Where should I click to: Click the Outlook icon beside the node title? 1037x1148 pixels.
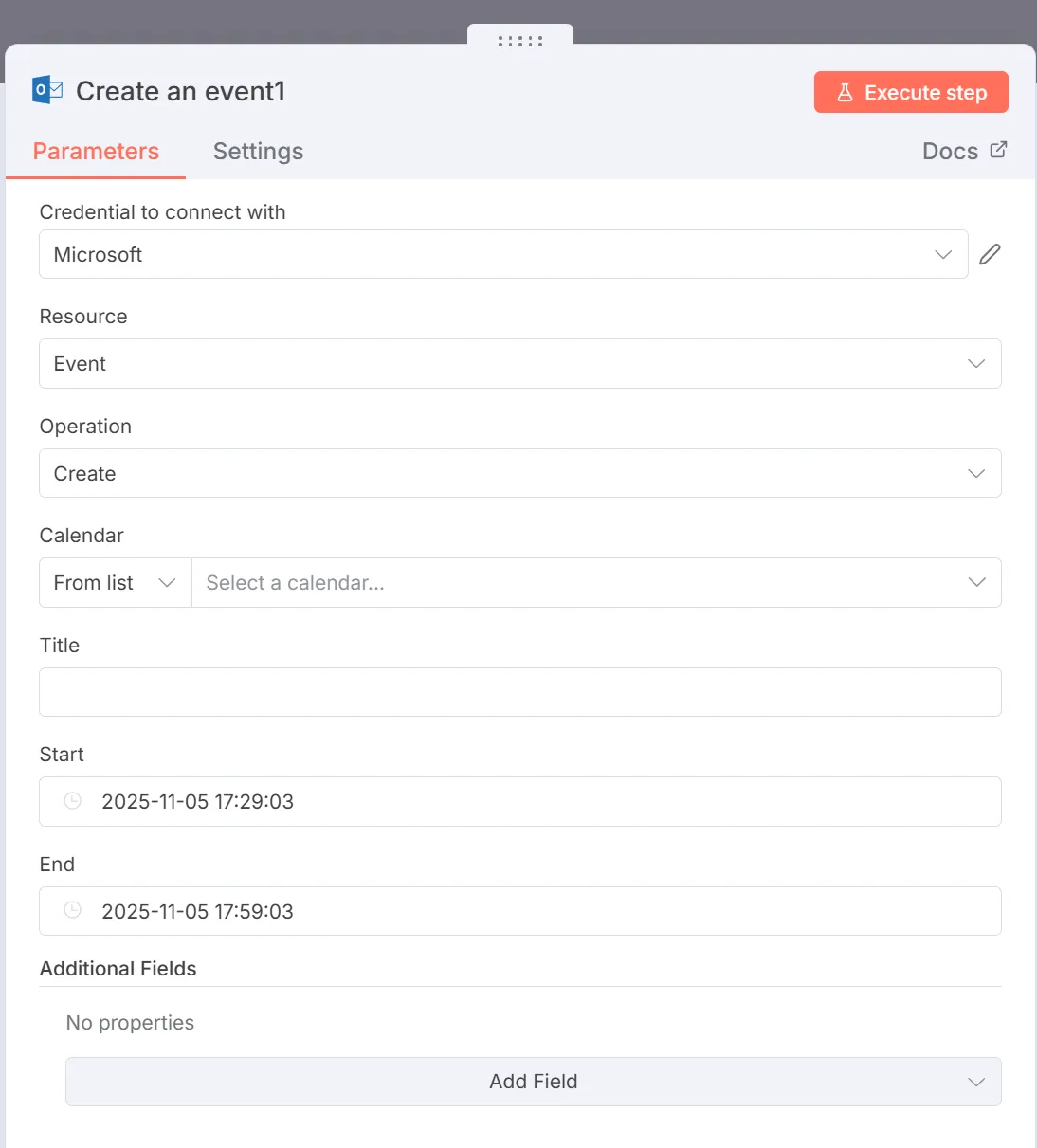pyautogui.click(x=47, y=90)
